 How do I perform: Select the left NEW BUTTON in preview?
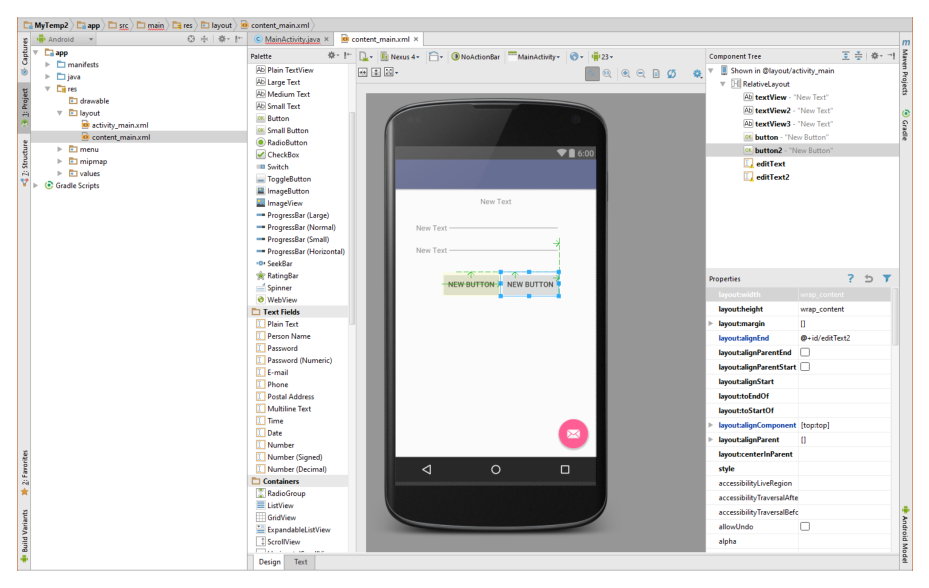coord(471,285)
